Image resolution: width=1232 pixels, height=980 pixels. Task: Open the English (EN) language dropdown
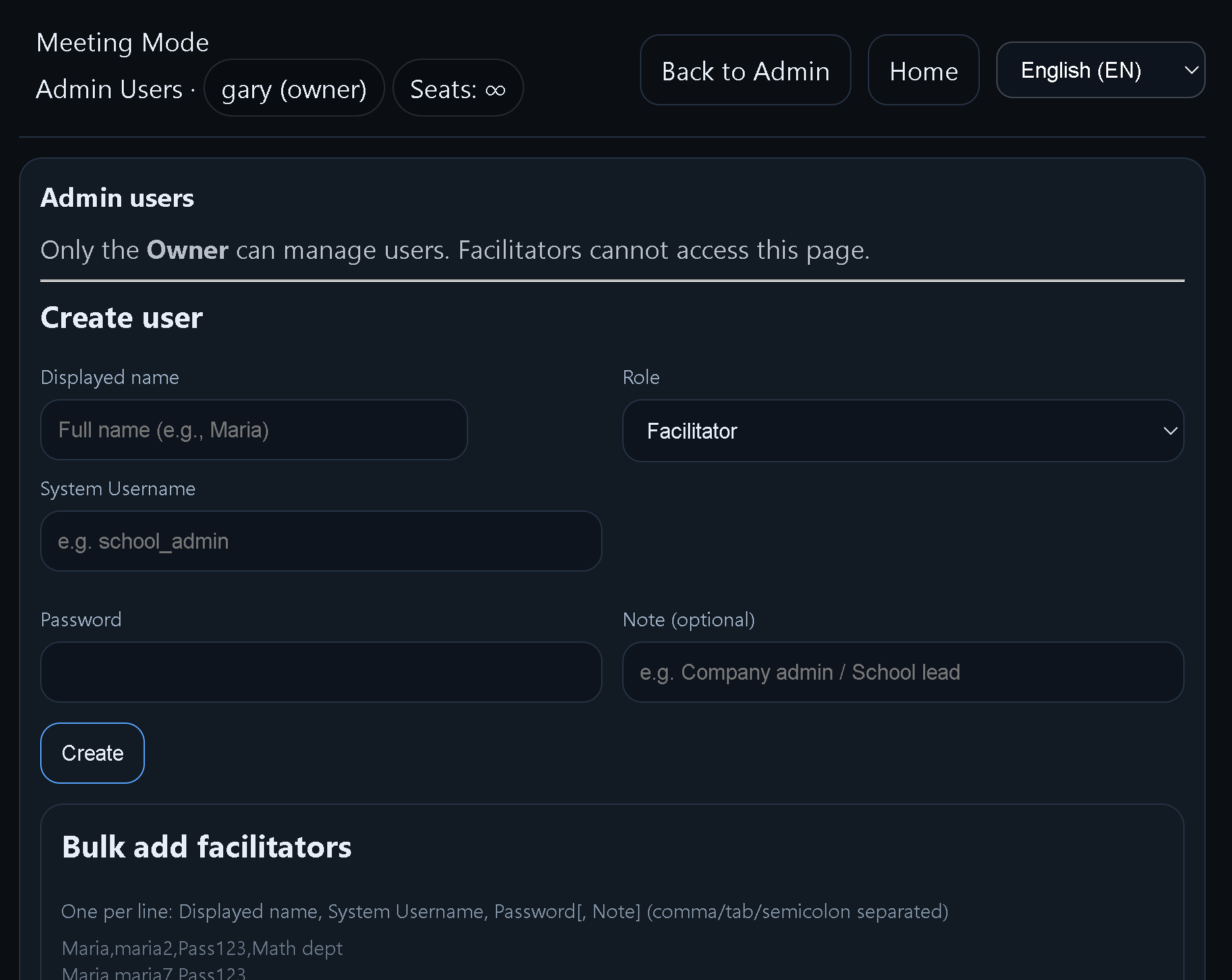coord(1100,70)
